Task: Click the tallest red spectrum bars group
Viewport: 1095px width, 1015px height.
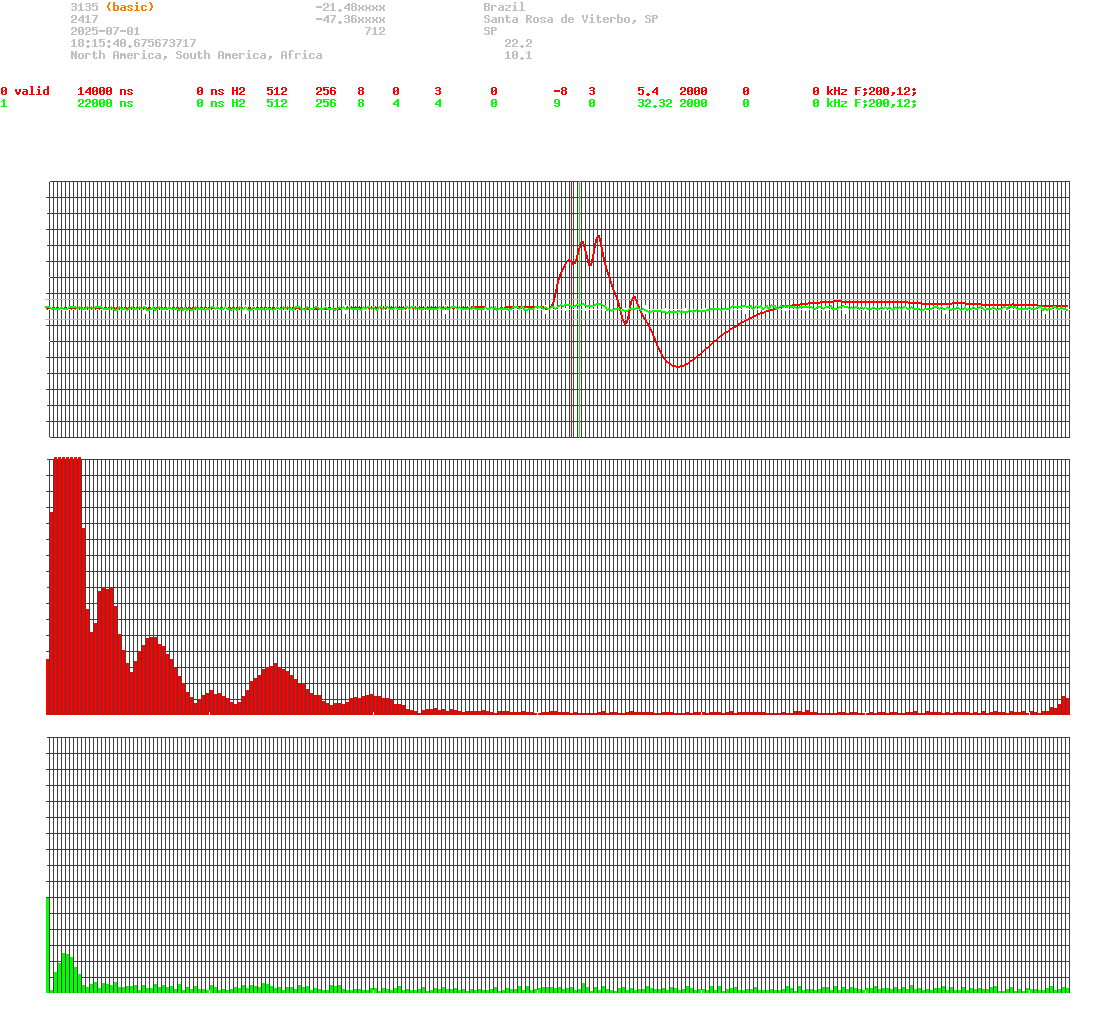Action: (68, 585)
